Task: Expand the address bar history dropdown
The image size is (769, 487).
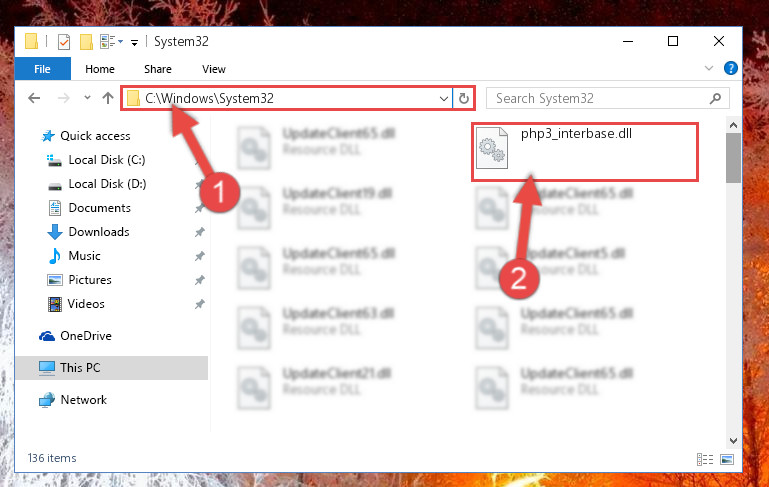Action: (443, 99)
